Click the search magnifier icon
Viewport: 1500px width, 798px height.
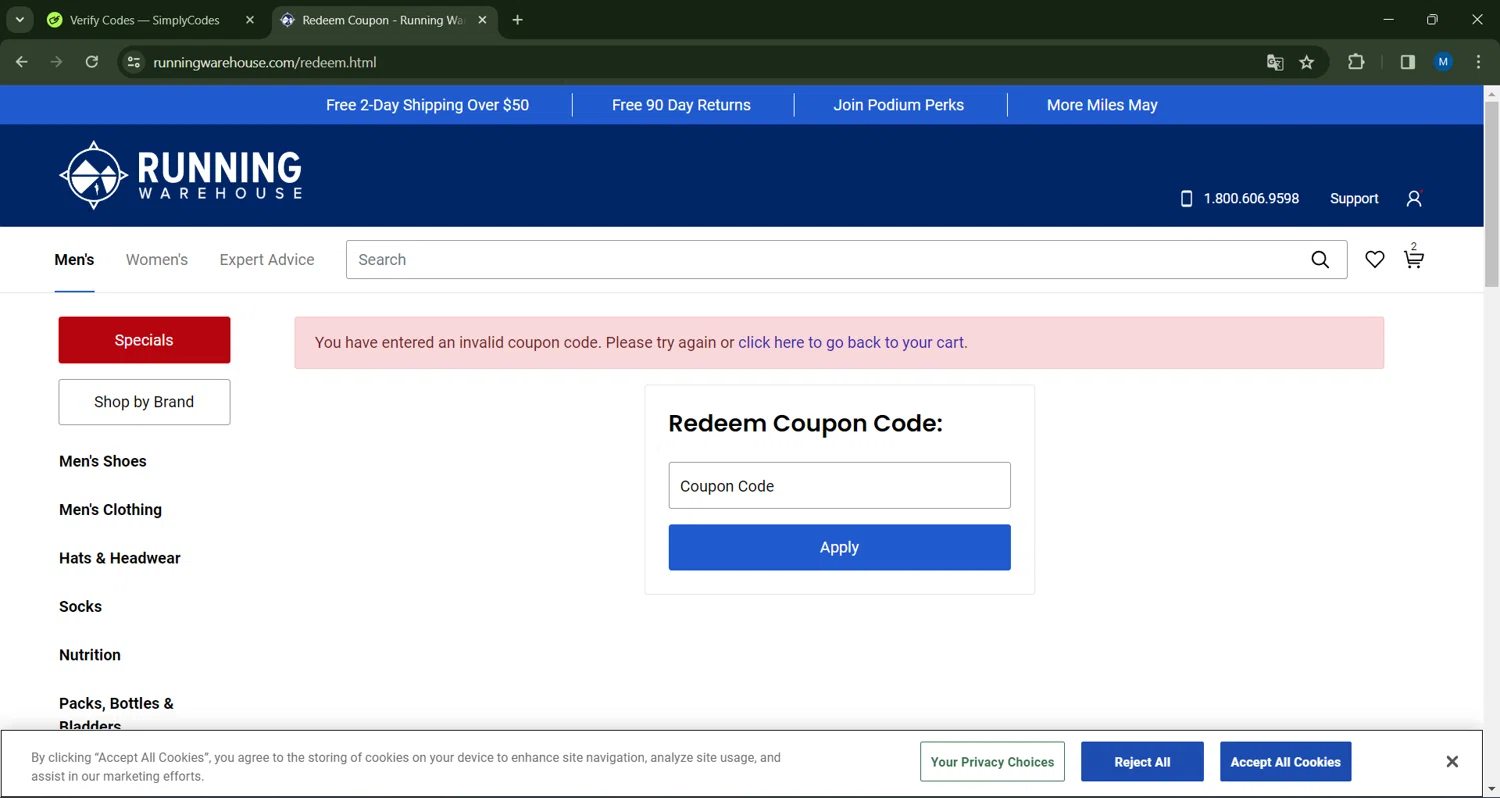(x=1320, y=260)
